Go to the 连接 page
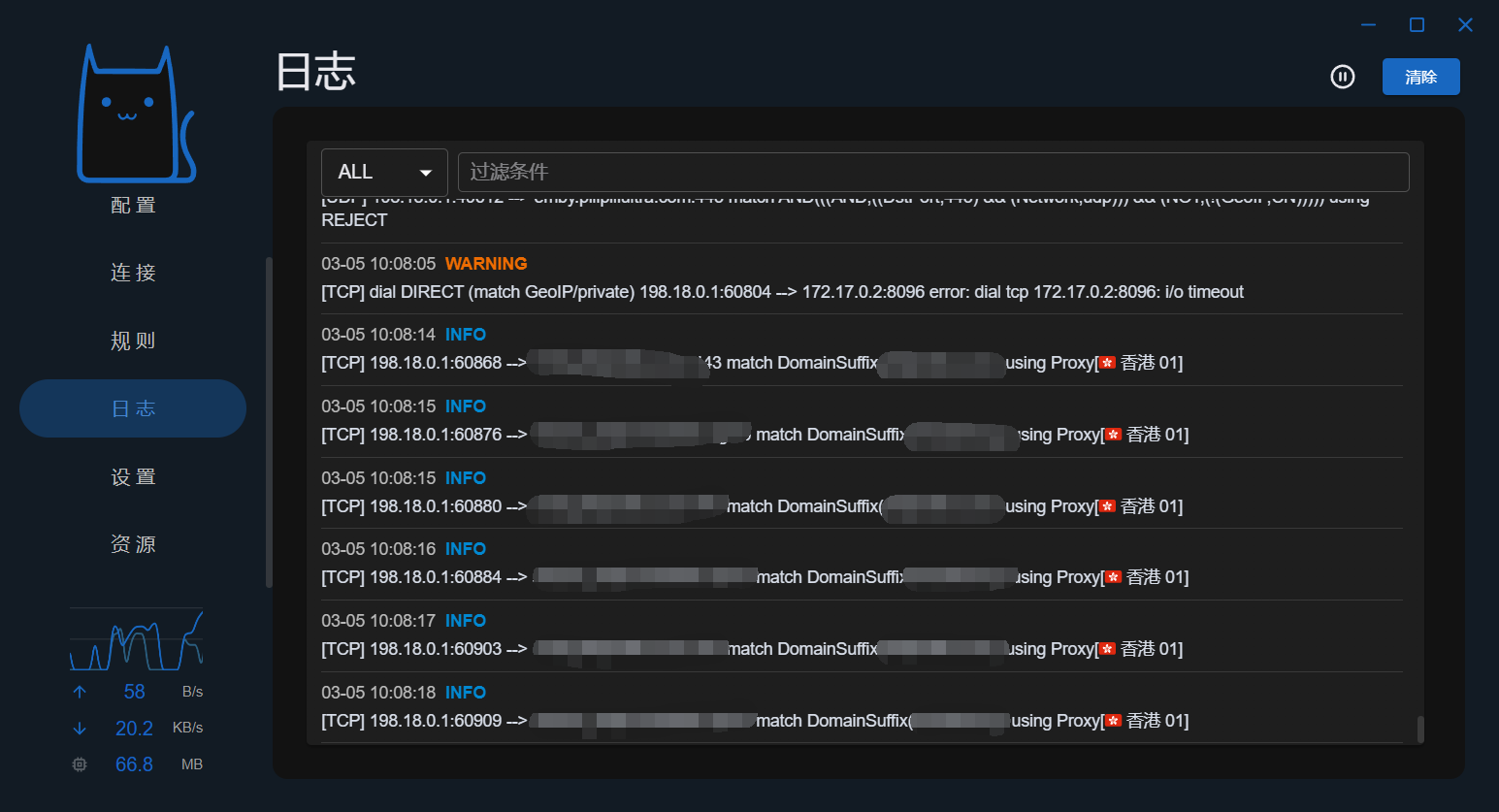The height and width of the screenshot is (812, 1499). pyautogui.click(x=133, y=273)
